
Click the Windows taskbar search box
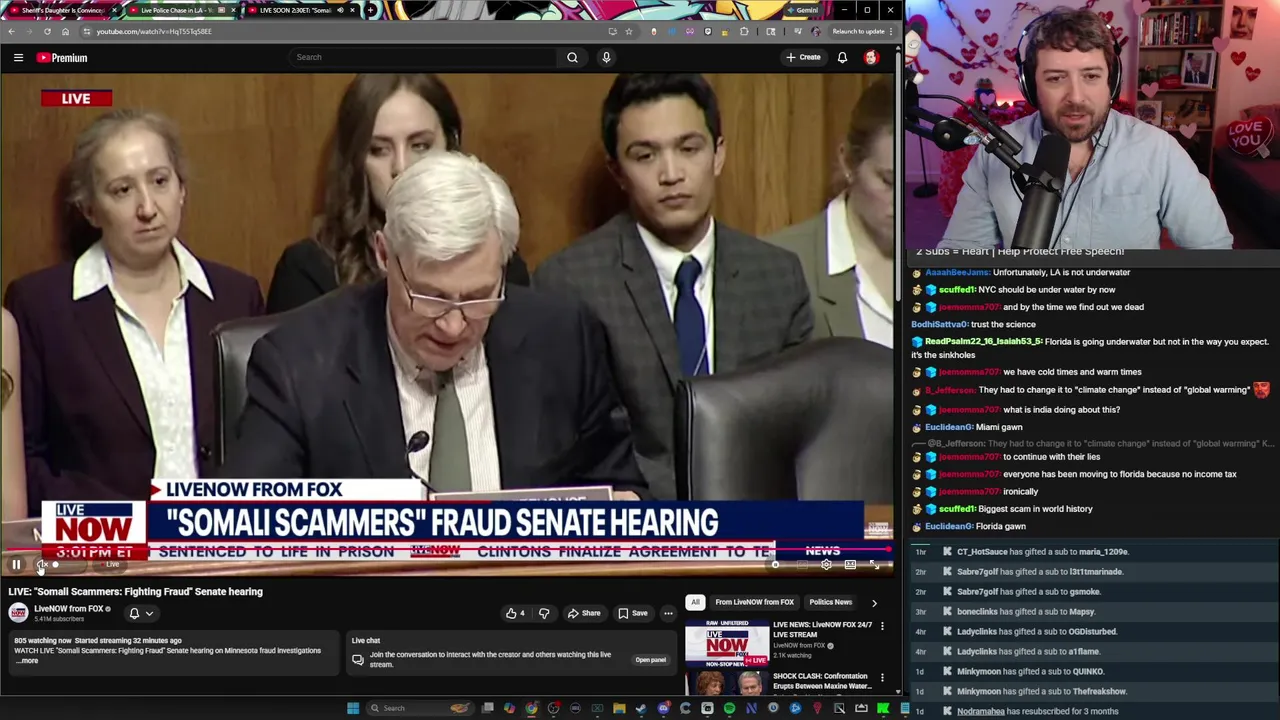420,708
